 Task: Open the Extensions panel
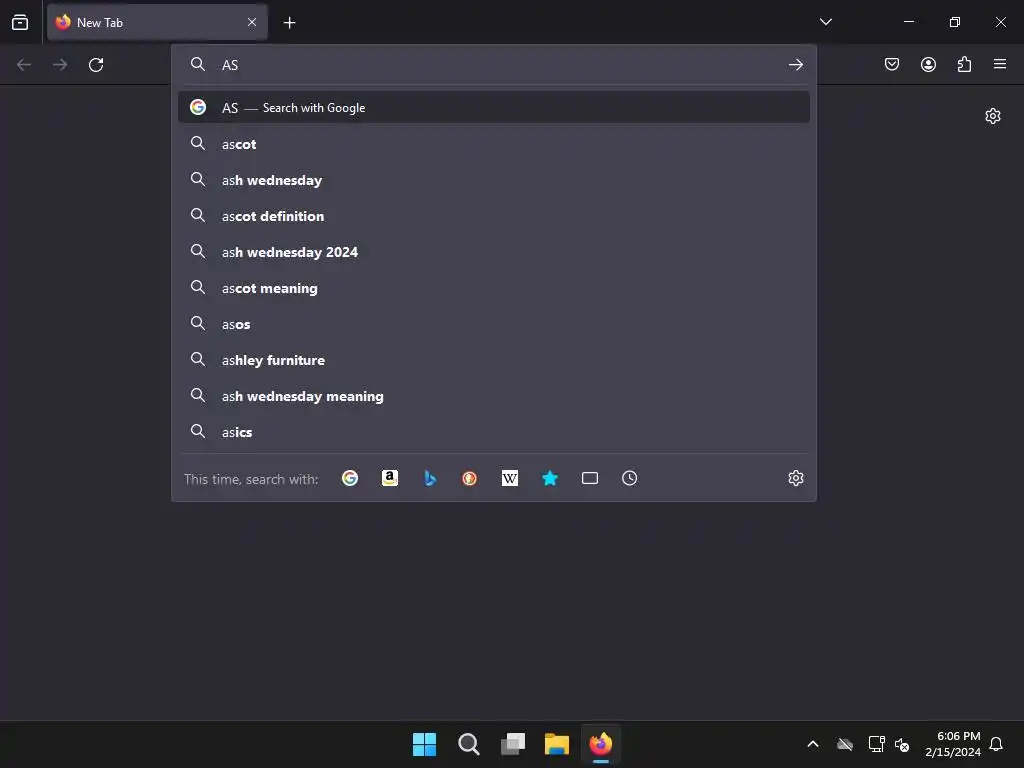(x=964, y=64)
